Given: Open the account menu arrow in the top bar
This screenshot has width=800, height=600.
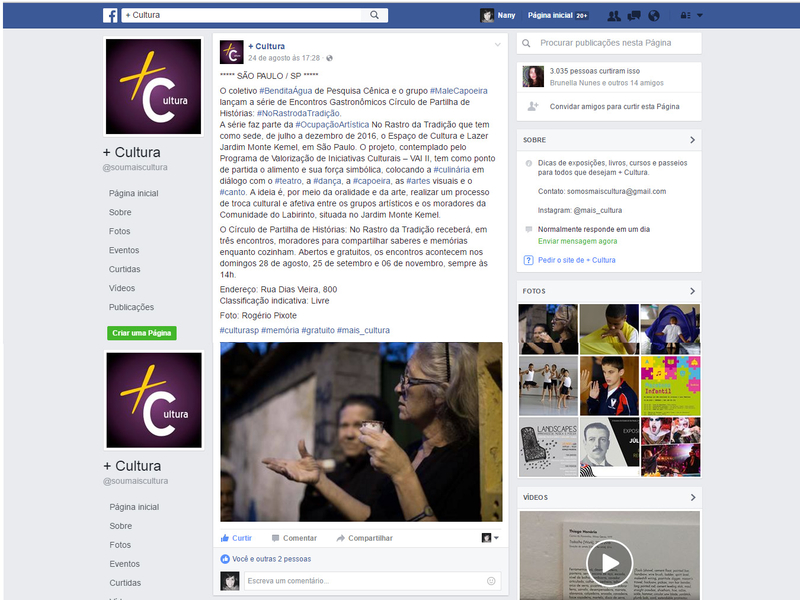Looking at the screenshot, I should pos(700,16).
